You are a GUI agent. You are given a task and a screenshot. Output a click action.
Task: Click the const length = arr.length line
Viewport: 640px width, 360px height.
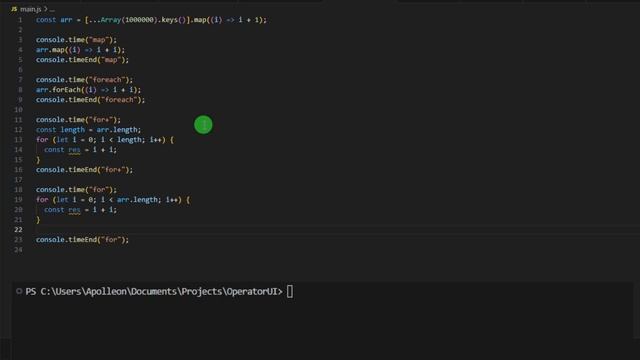[x=88, y=130]
